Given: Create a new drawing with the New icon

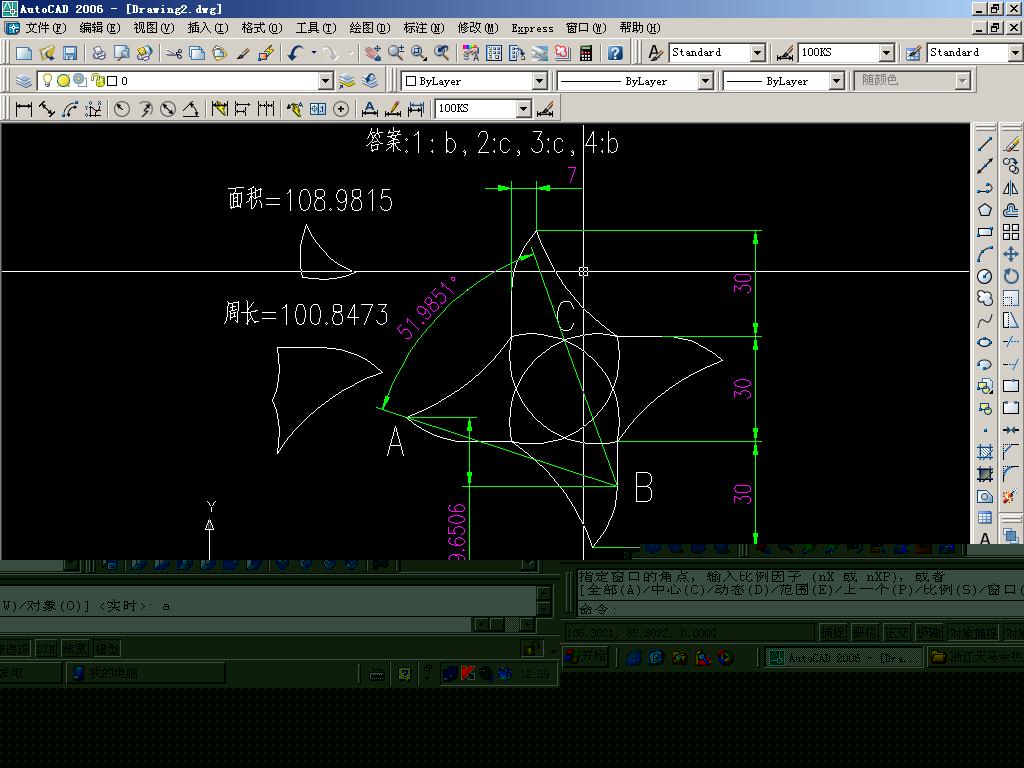Looking at the screenshot, I should (24, 54).
